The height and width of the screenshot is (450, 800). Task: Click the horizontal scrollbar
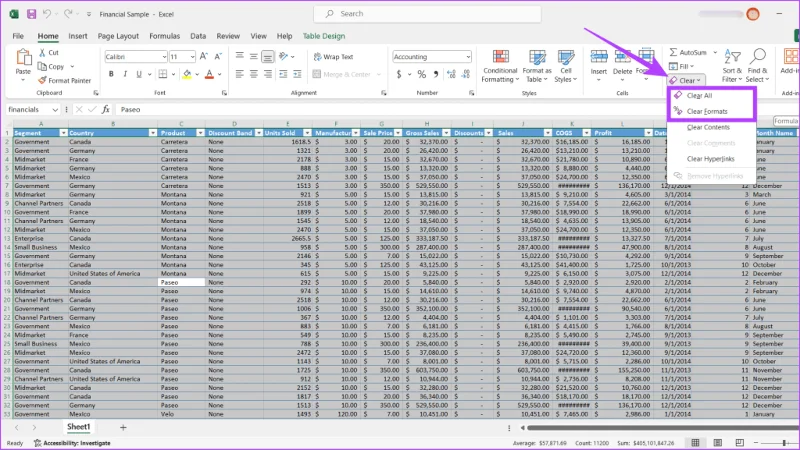click(663, 428)
